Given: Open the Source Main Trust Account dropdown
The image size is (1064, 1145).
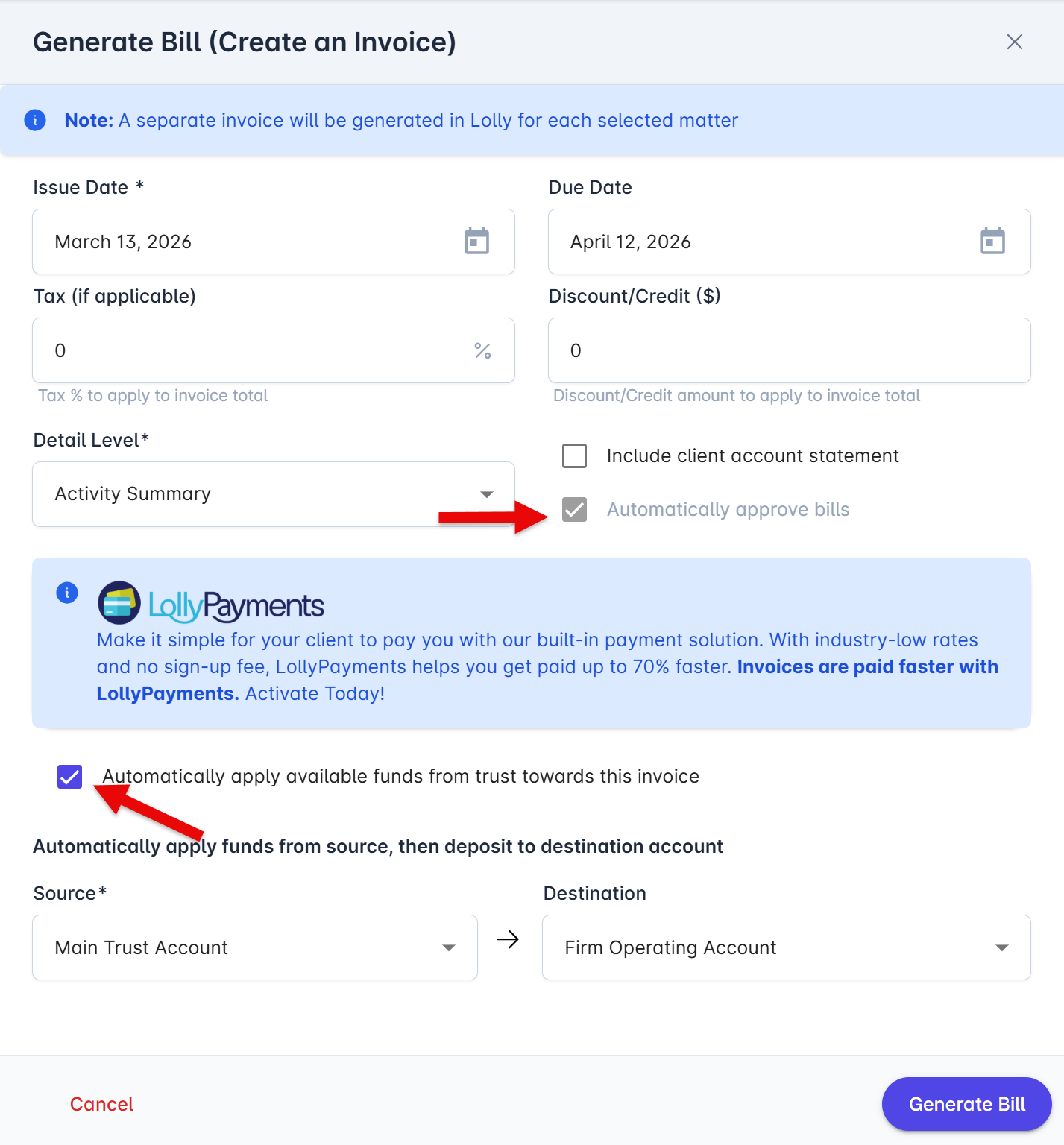Looking at the screenshot, I should [255, 947].
